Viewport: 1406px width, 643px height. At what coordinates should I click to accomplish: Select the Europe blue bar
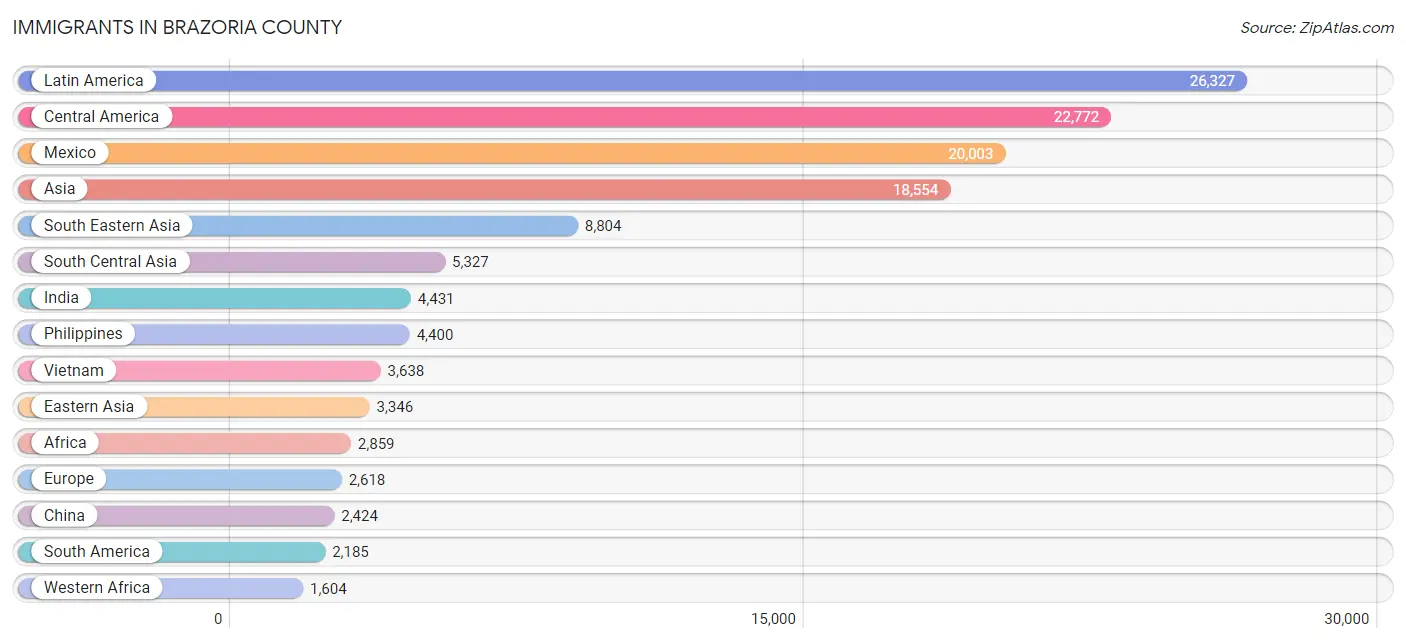pos(180,479)
